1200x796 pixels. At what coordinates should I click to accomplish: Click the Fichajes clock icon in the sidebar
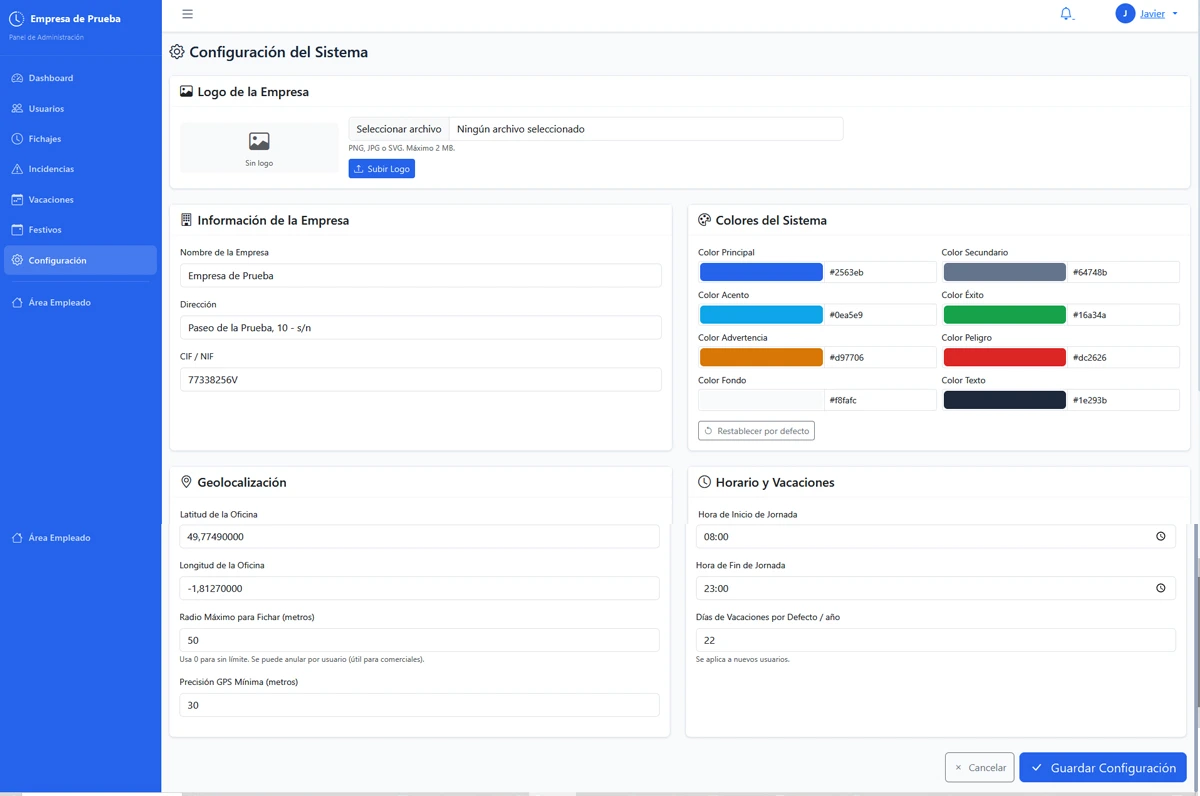(x=17, y=139)
